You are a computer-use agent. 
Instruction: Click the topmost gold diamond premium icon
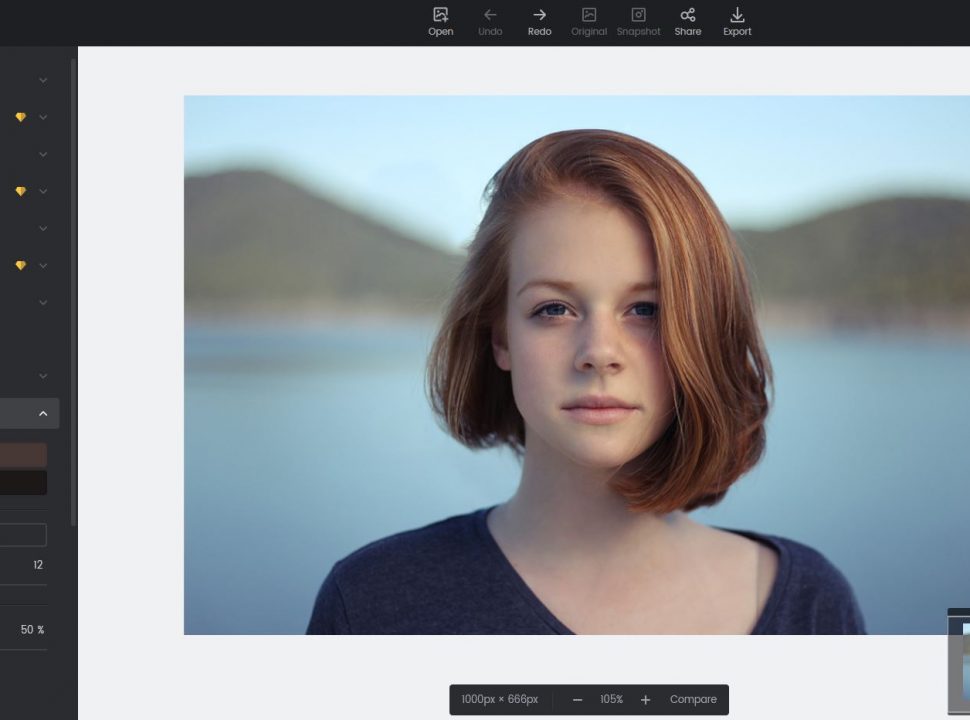click(20, 117)
